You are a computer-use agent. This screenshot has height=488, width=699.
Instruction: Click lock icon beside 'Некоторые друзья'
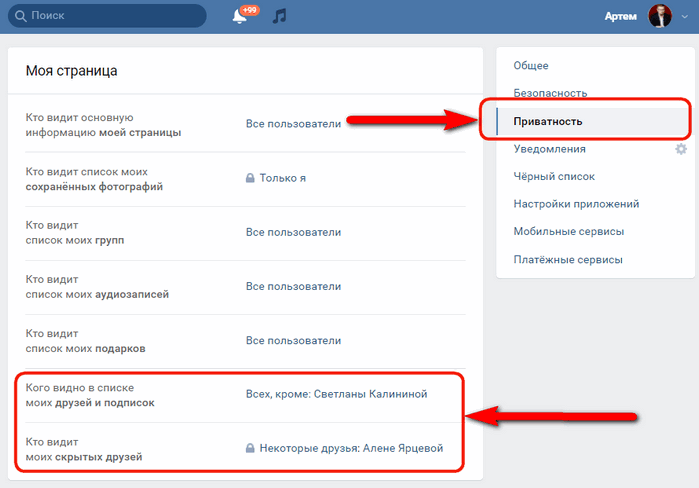coord(250,448)
